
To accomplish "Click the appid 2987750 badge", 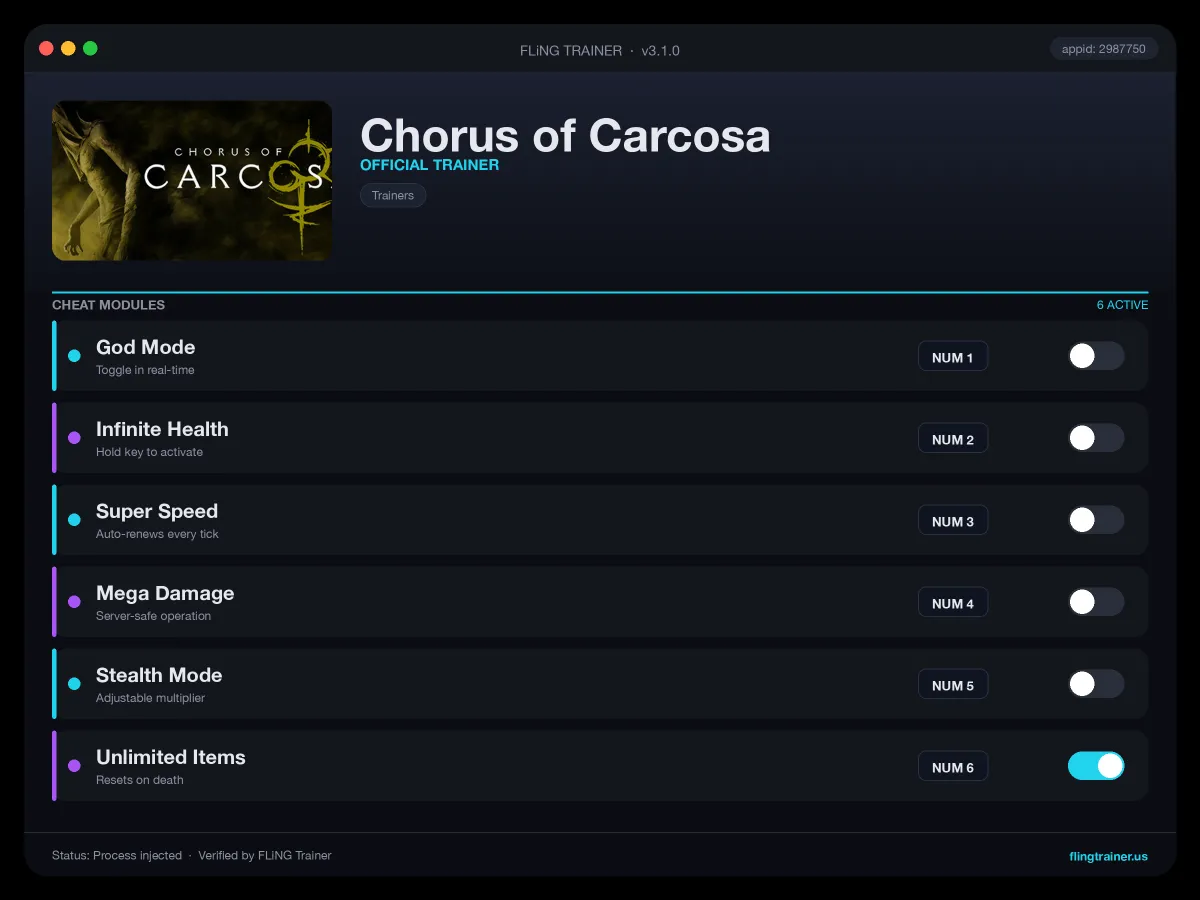I will tap(1104, 49).
